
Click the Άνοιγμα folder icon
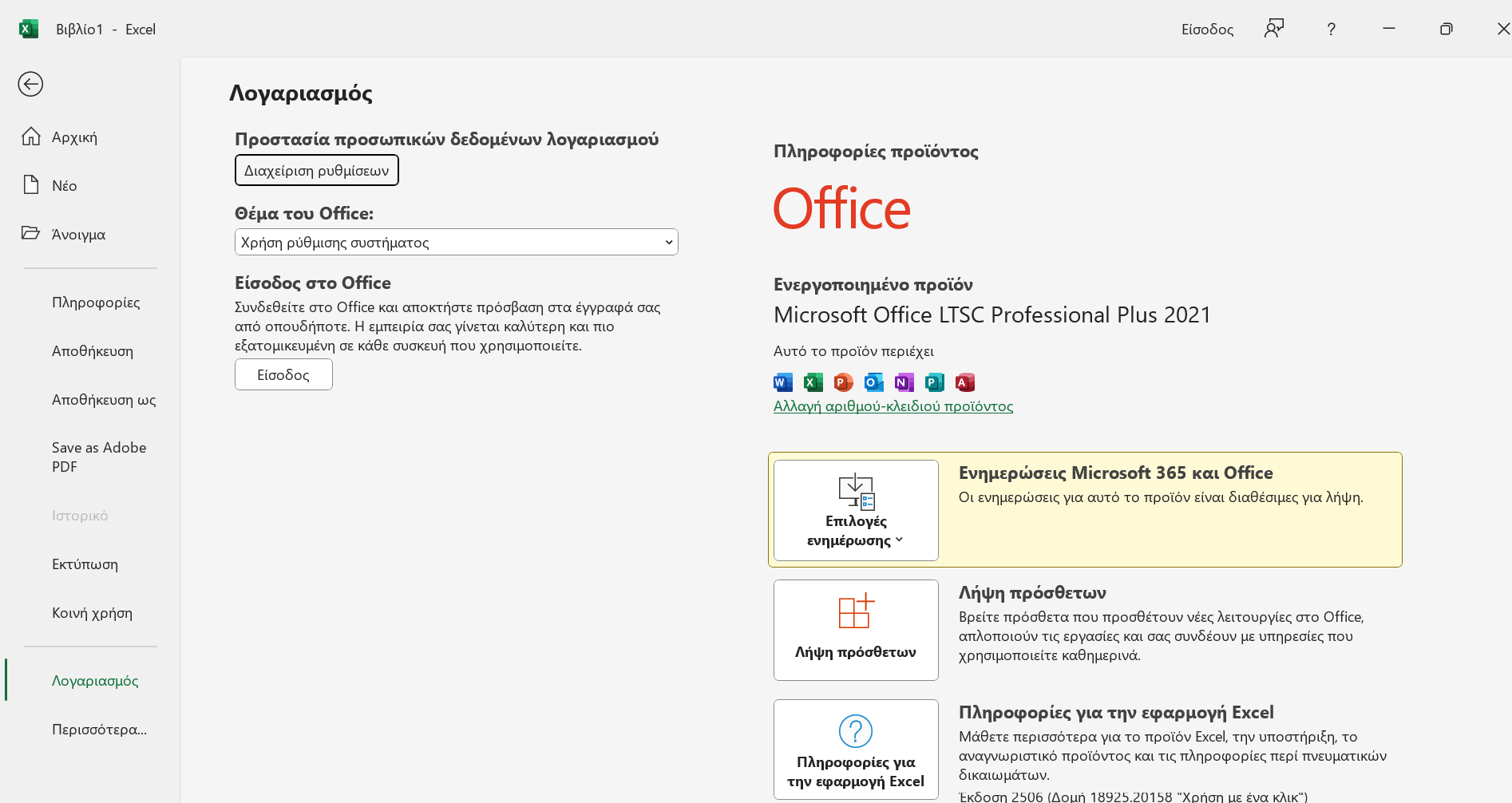(30, 233)
